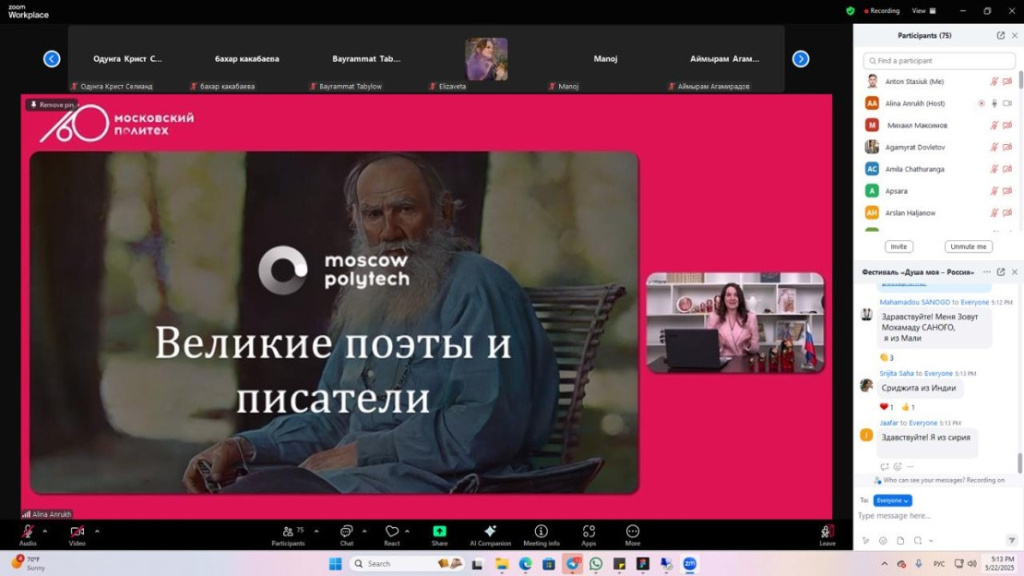The width and height of the screenshot is (1024, 576).
Task: Click sender name Mahamadou SANOGO in chat
Action: point(914,302)
